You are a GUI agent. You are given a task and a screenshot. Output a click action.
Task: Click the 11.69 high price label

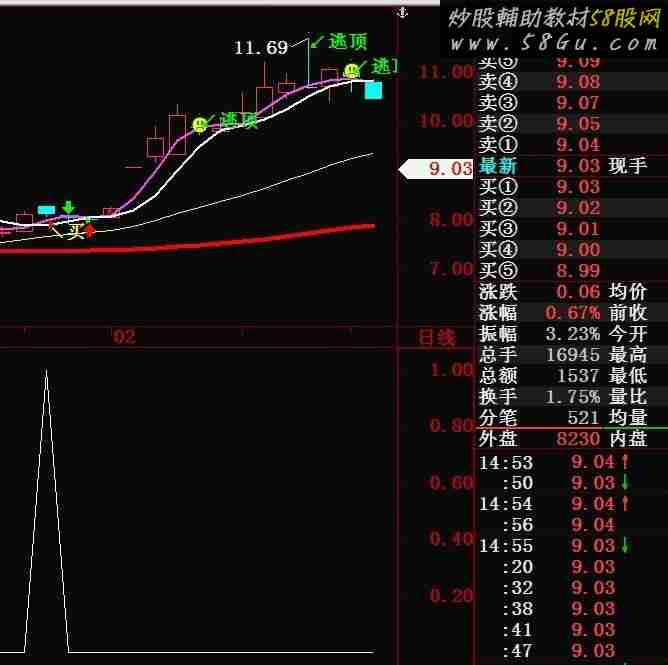pyautogui.click(x=261, y=47)
